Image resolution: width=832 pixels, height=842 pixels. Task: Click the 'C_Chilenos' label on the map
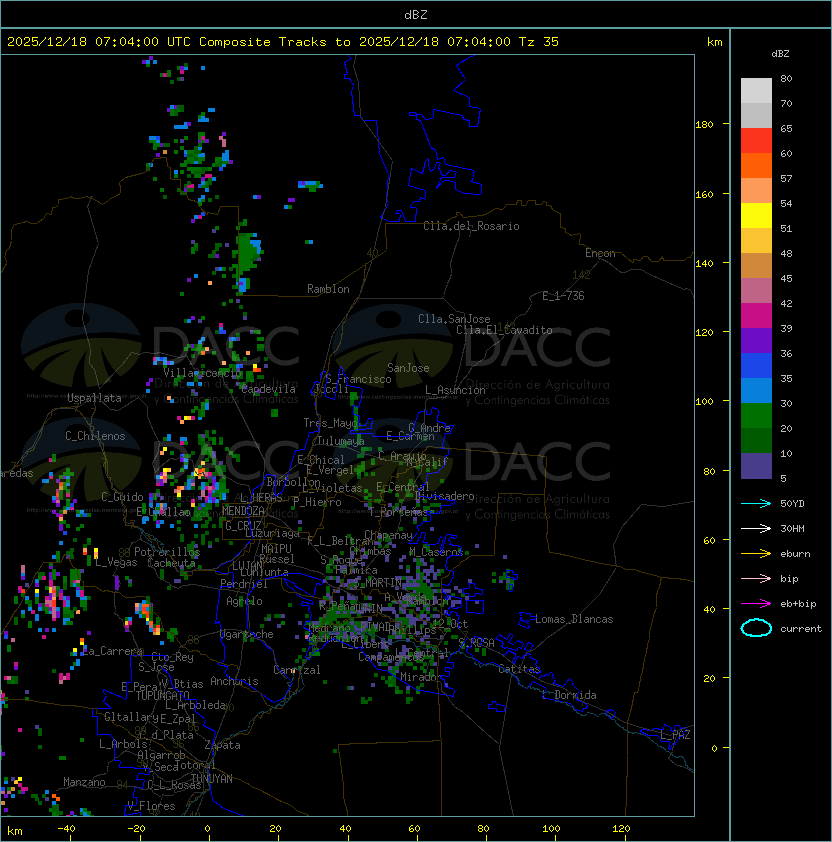(95, 436)
